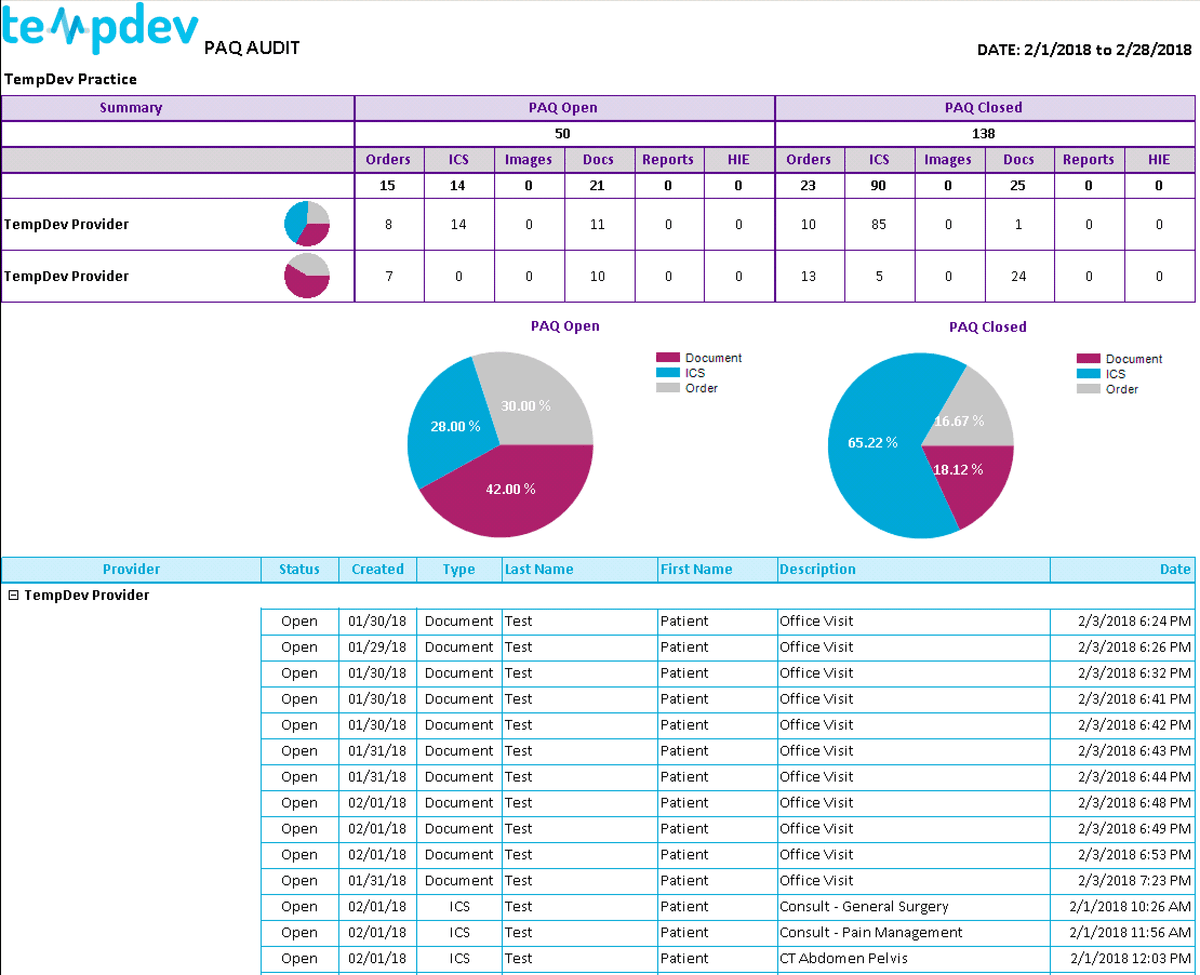Select the first provider's pie chart thumbnail

[x=306, y=224]
